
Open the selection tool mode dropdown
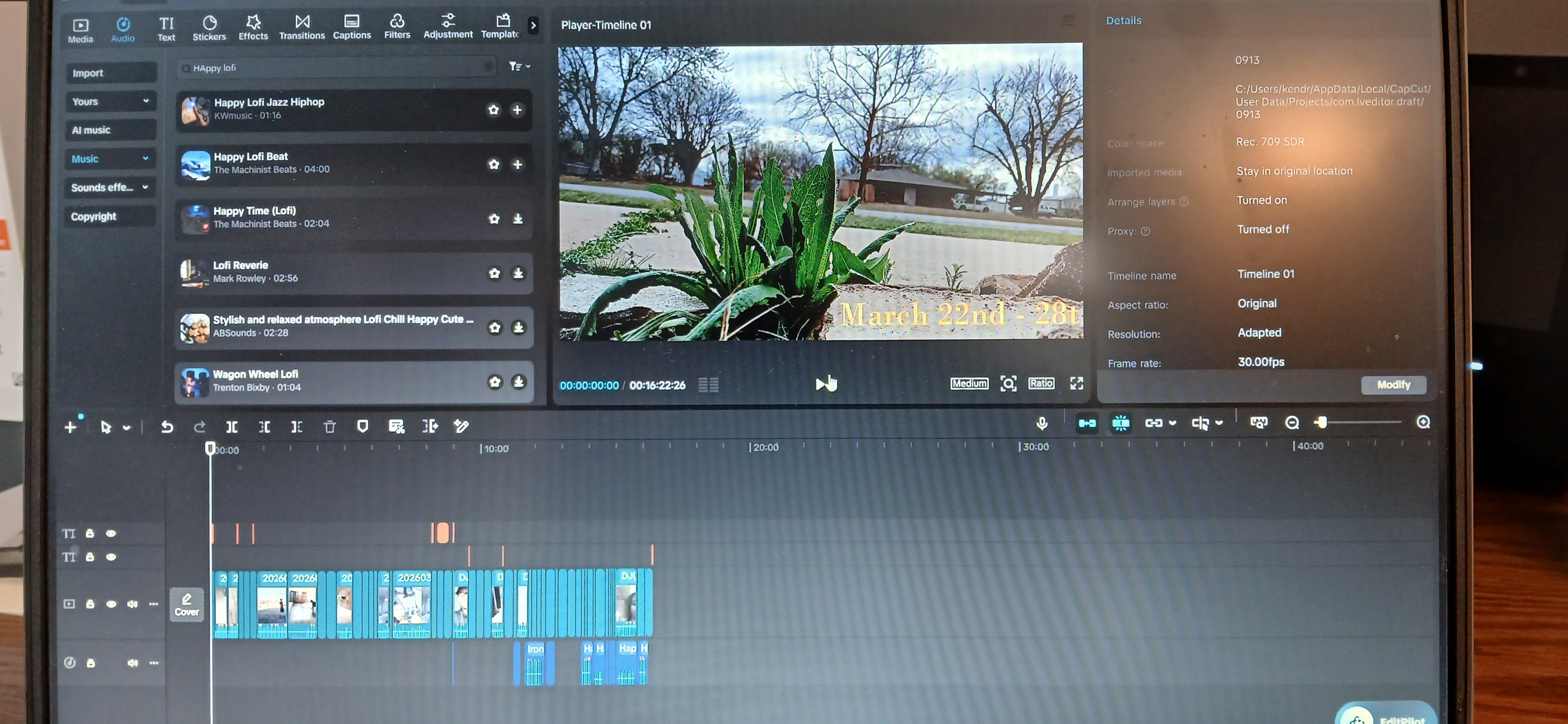tap(126, 428)
